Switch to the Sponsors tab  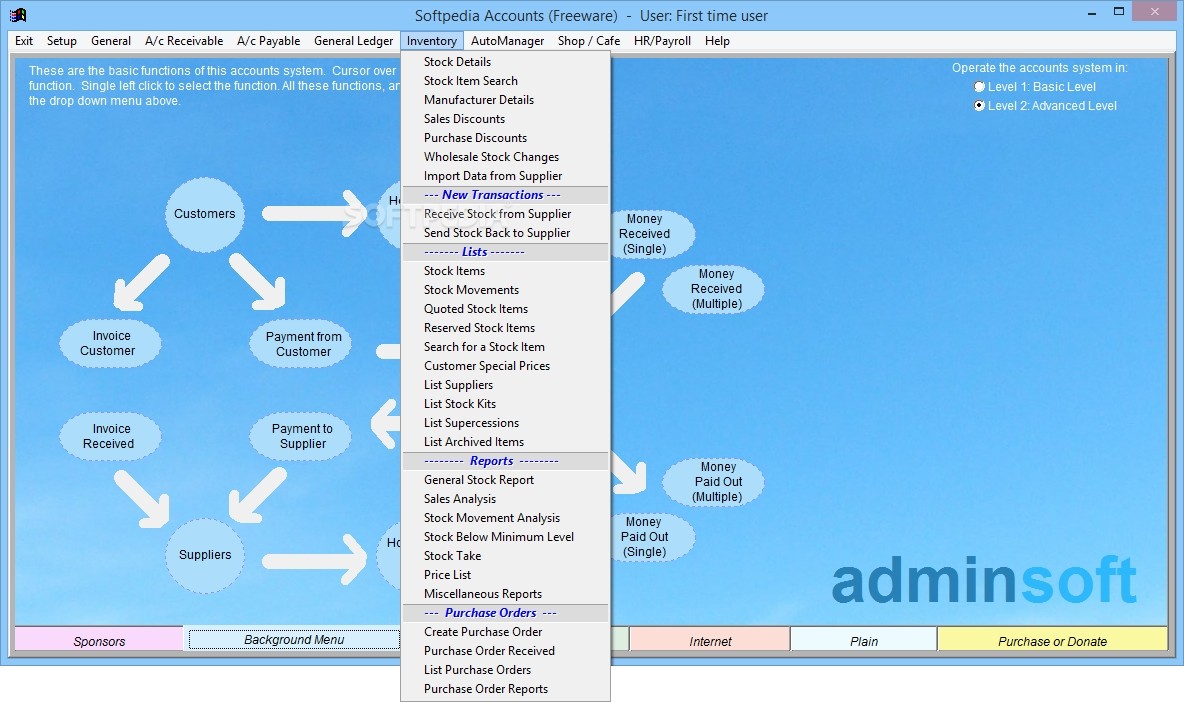99,641
